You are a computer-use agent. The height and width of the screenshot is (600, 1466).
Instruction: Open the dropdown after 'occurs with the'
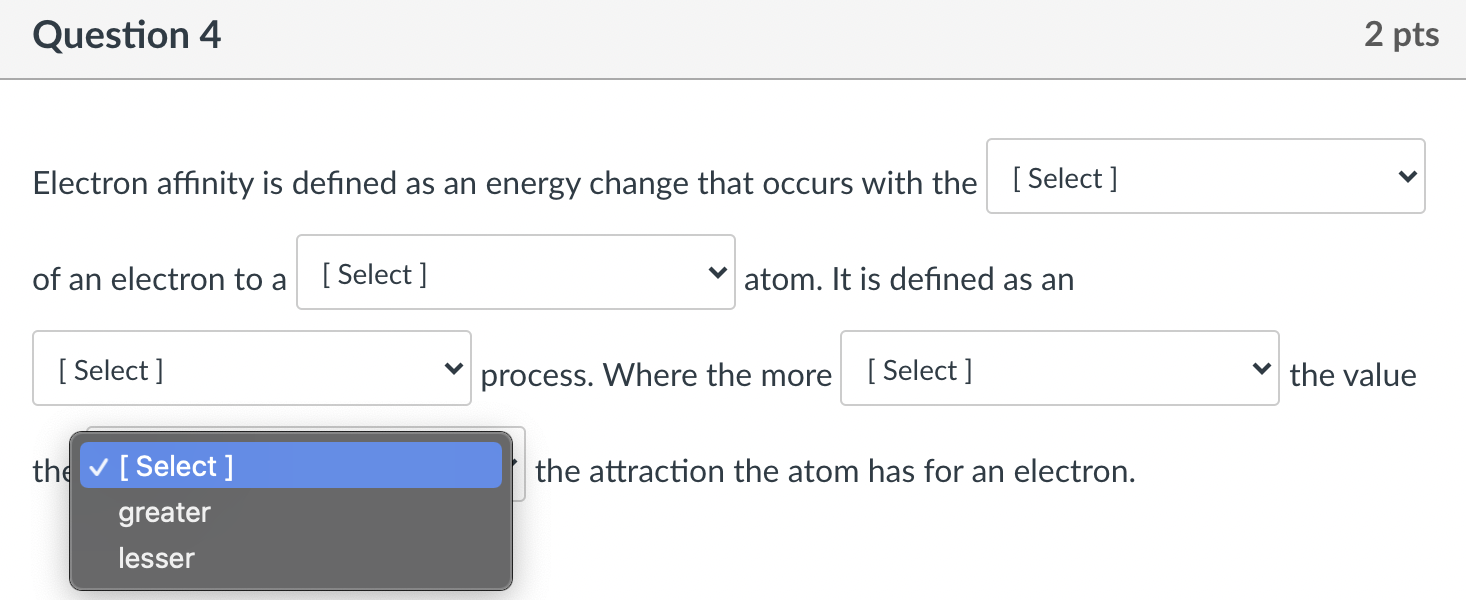coord(1204,176)
